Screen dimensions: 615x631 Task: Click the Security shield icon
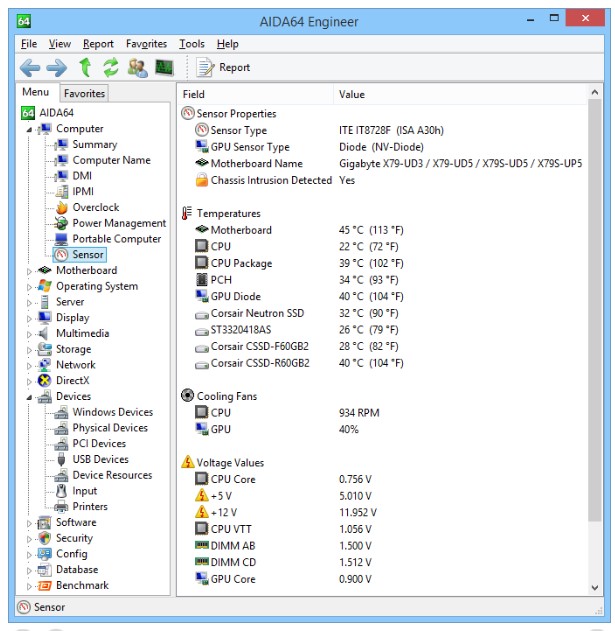pyautogui.click(x=45, y=538)
